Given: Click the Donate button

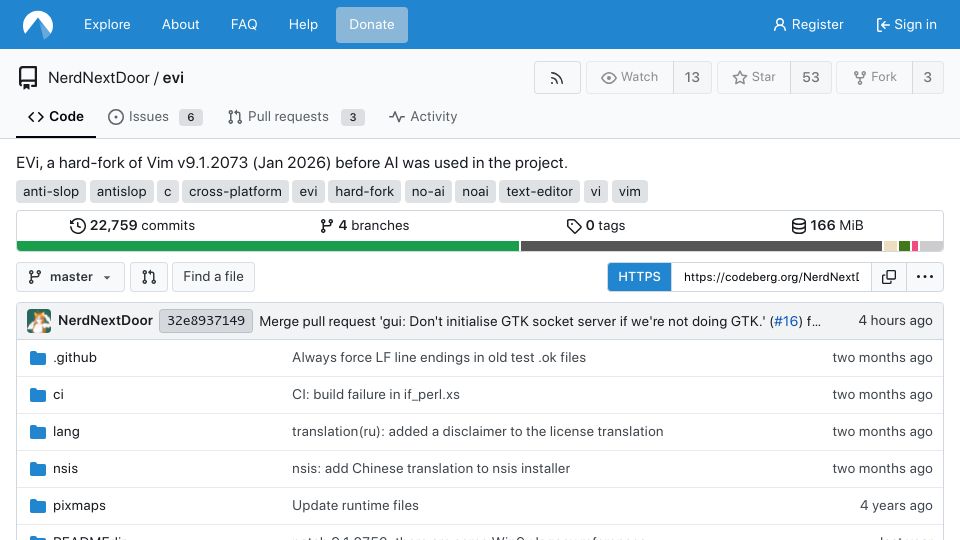Looking at the screenshot, I should 372,24.
